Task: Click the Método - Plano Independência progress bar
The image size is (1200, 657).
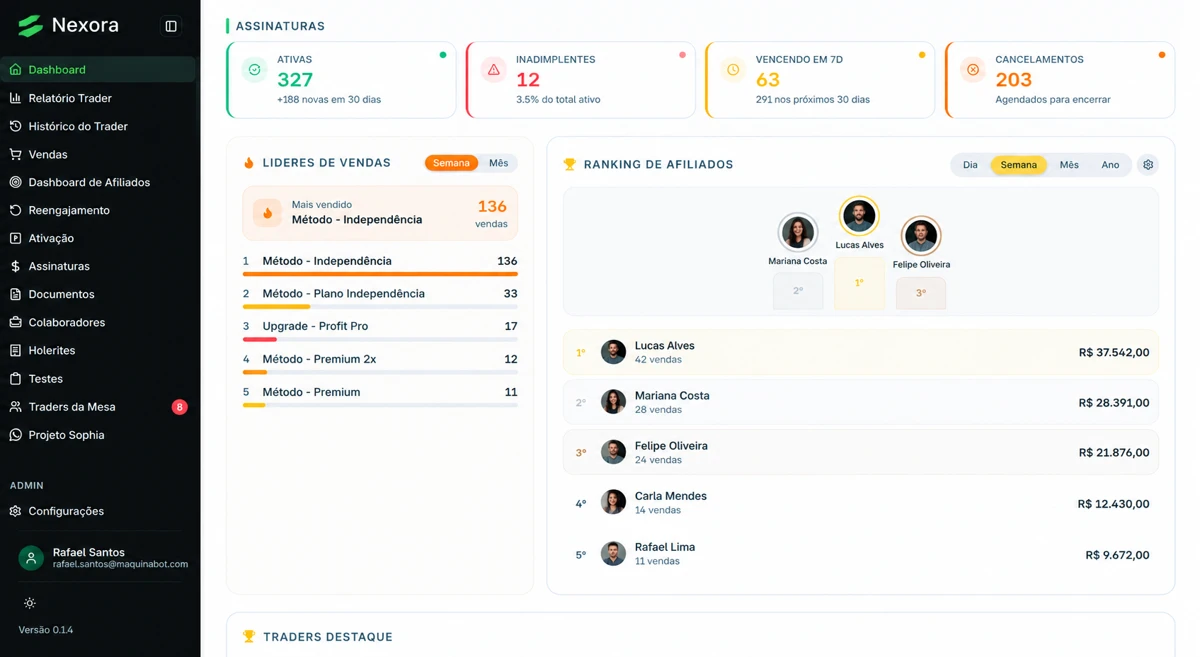Action: click(380, 306)
